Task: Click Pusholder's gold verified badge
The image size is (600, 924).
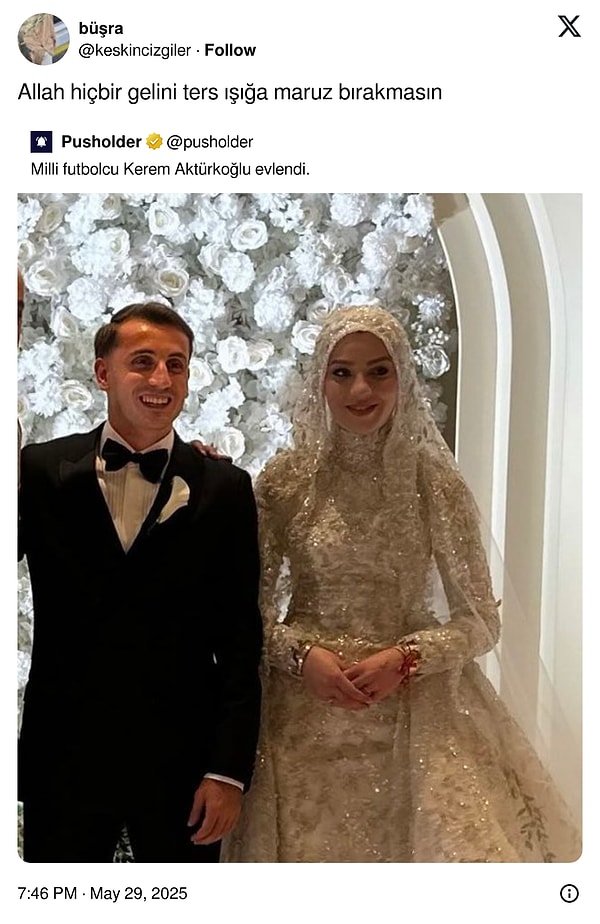Action: 154,141
